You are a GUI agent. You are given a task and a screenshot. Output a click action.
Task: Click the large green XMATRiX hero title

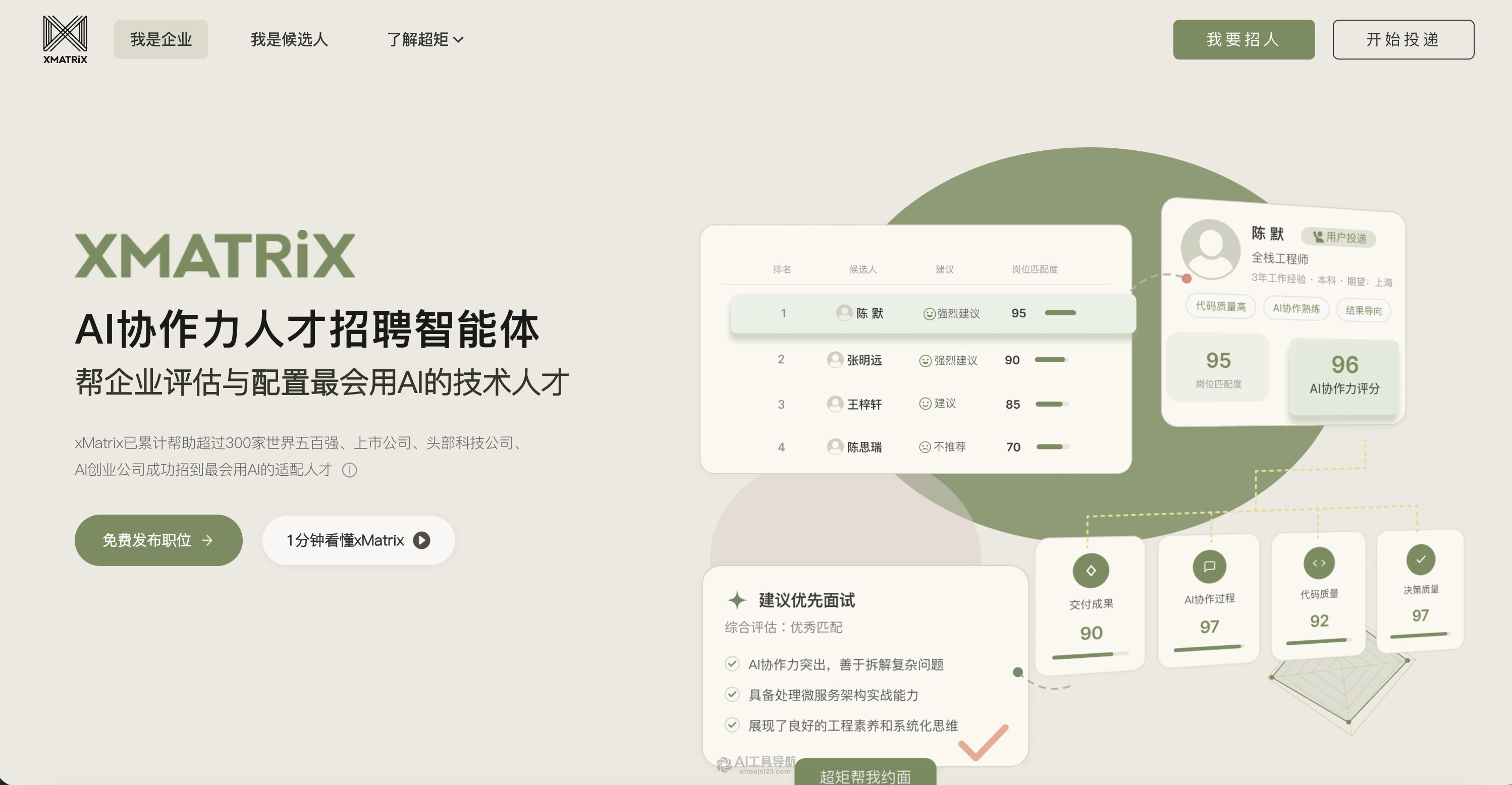pyautogui.click(x=215, y=254)
